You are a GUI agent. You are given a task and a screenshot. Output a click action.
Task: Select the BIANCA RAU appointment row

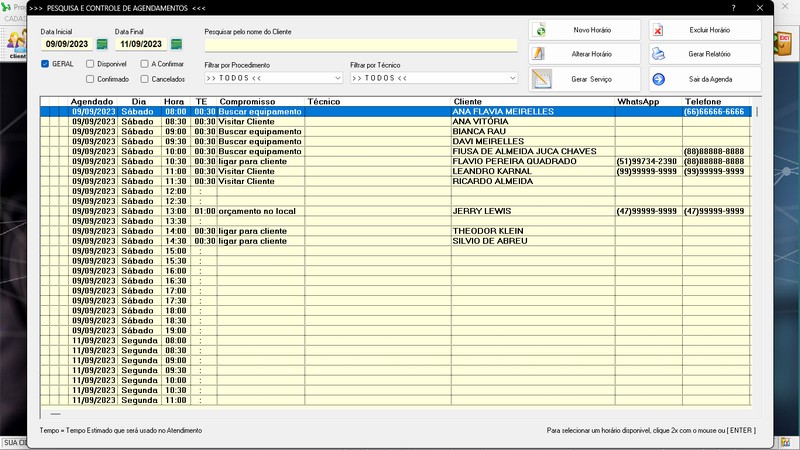(395, 131)
